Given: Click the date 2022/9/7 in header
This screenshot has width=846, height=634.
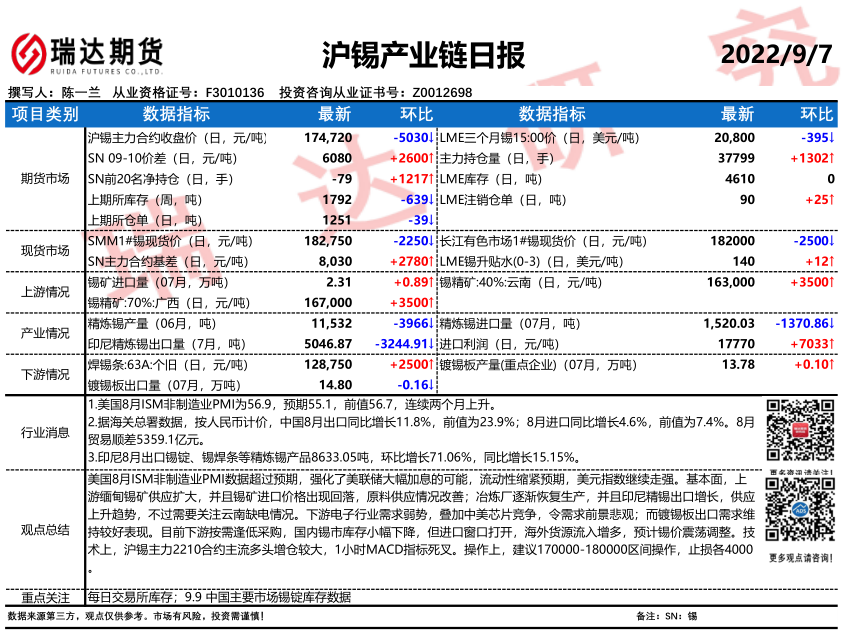Looking at the screenshot, I should click(775, 53).
